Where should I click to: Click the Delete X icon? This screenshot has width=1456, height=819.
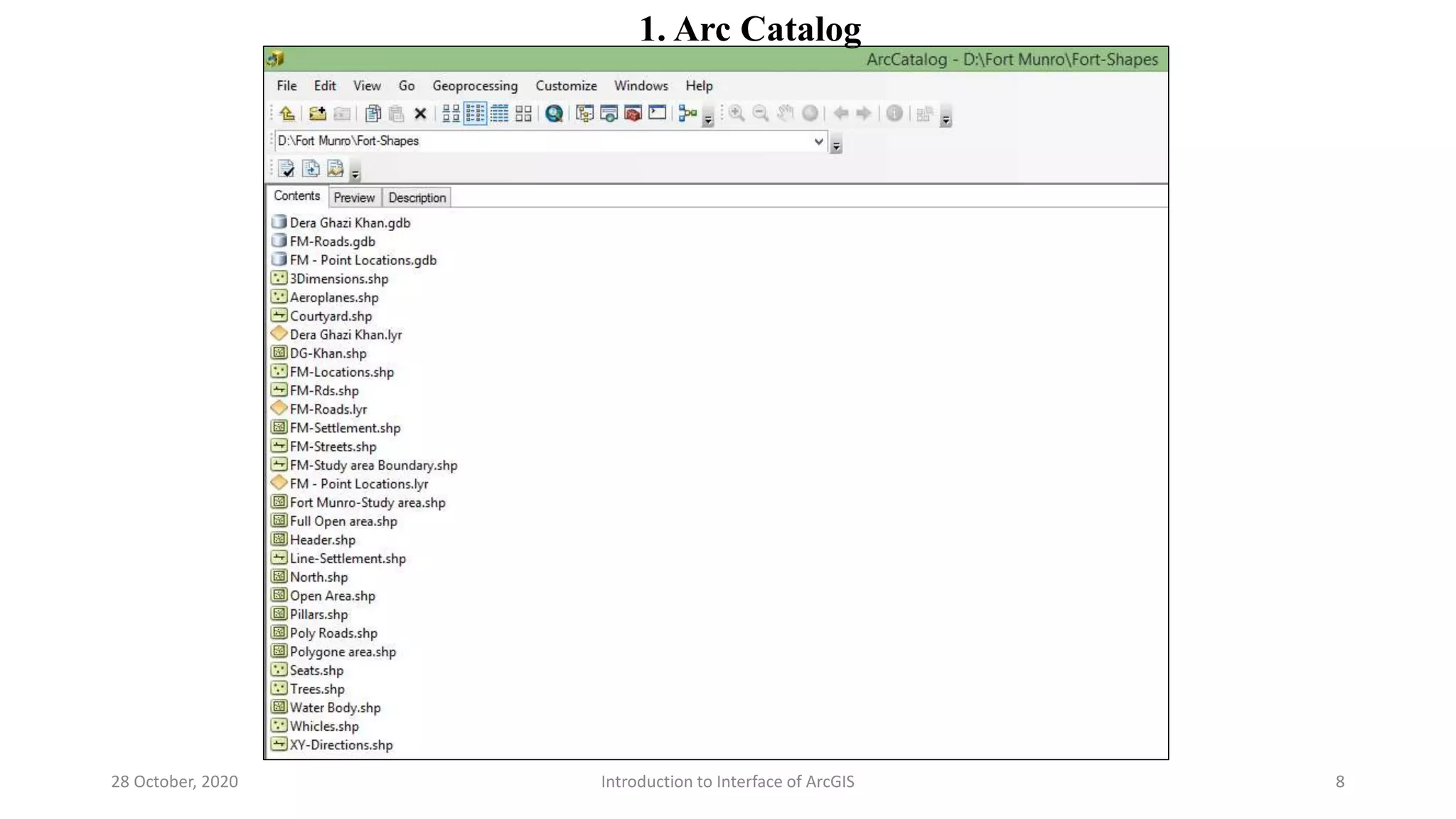420,113
